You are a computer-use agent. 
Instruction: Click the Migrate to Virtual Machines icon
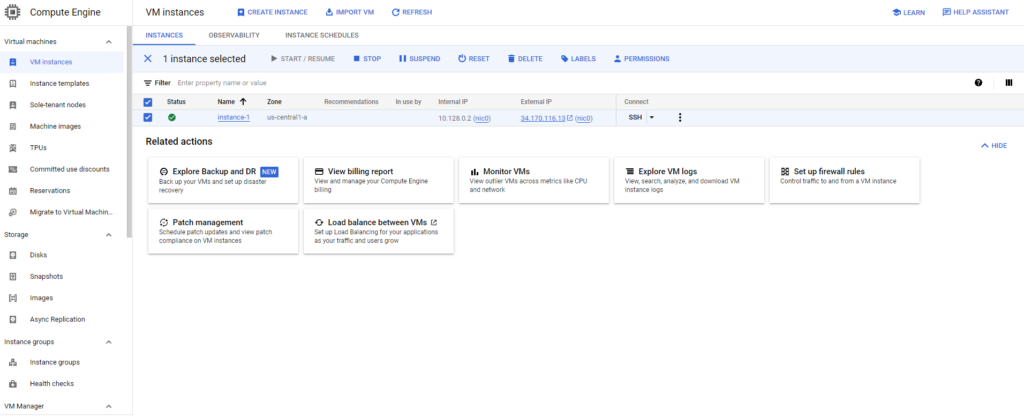point(12,212)
